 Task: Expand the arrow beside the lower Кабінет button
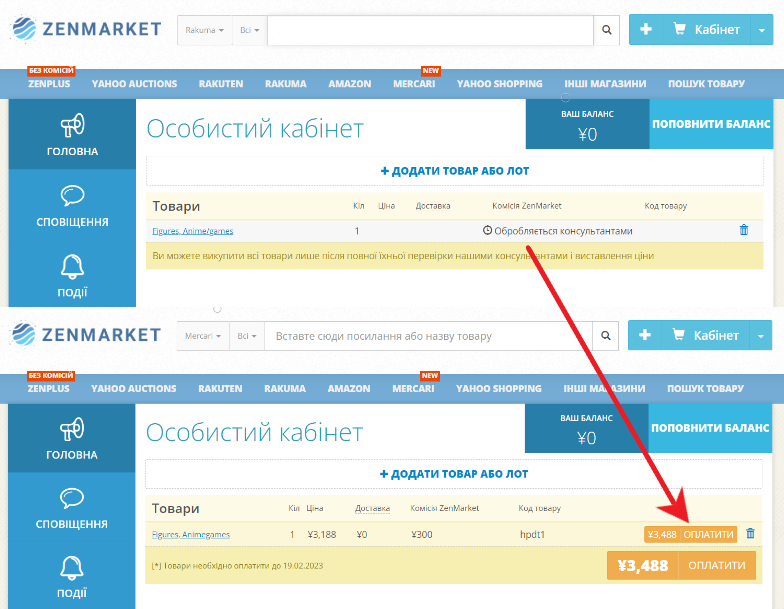click(x=760, y=336)
